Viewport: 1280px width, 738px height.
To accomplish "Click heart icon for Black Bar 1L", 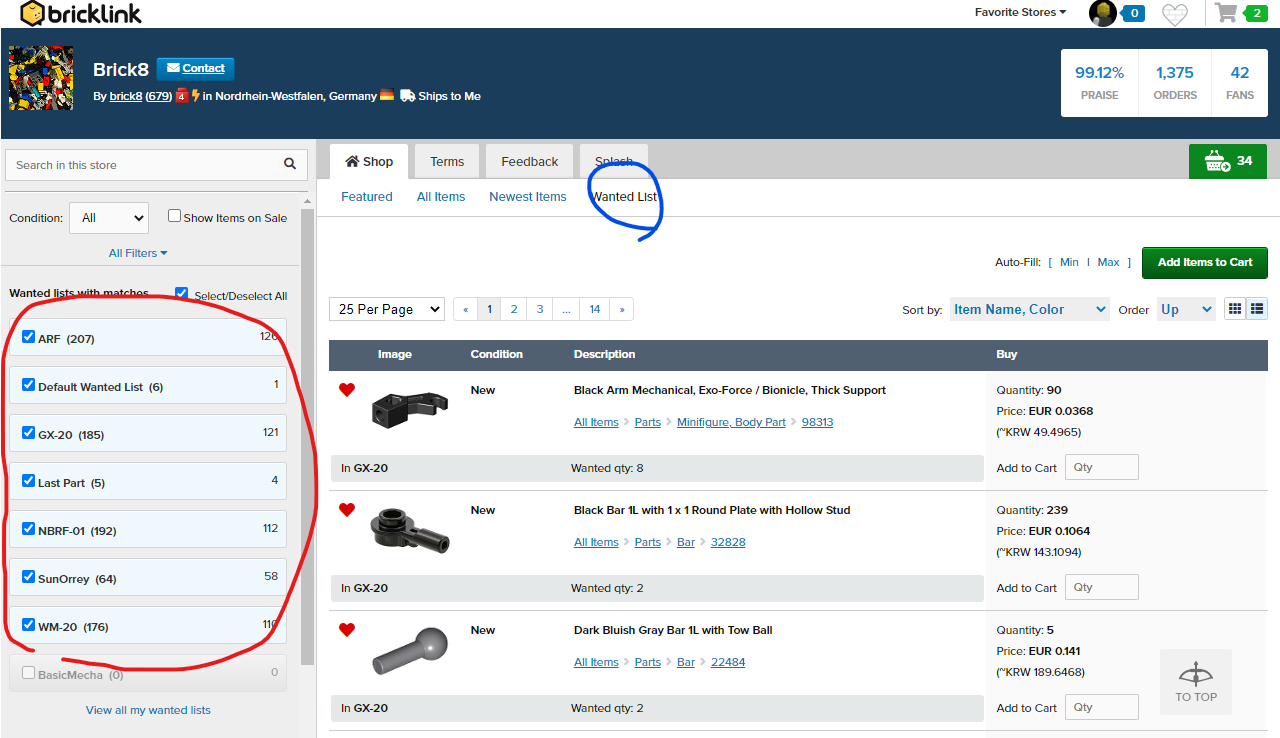I will [x=347, y=510].
